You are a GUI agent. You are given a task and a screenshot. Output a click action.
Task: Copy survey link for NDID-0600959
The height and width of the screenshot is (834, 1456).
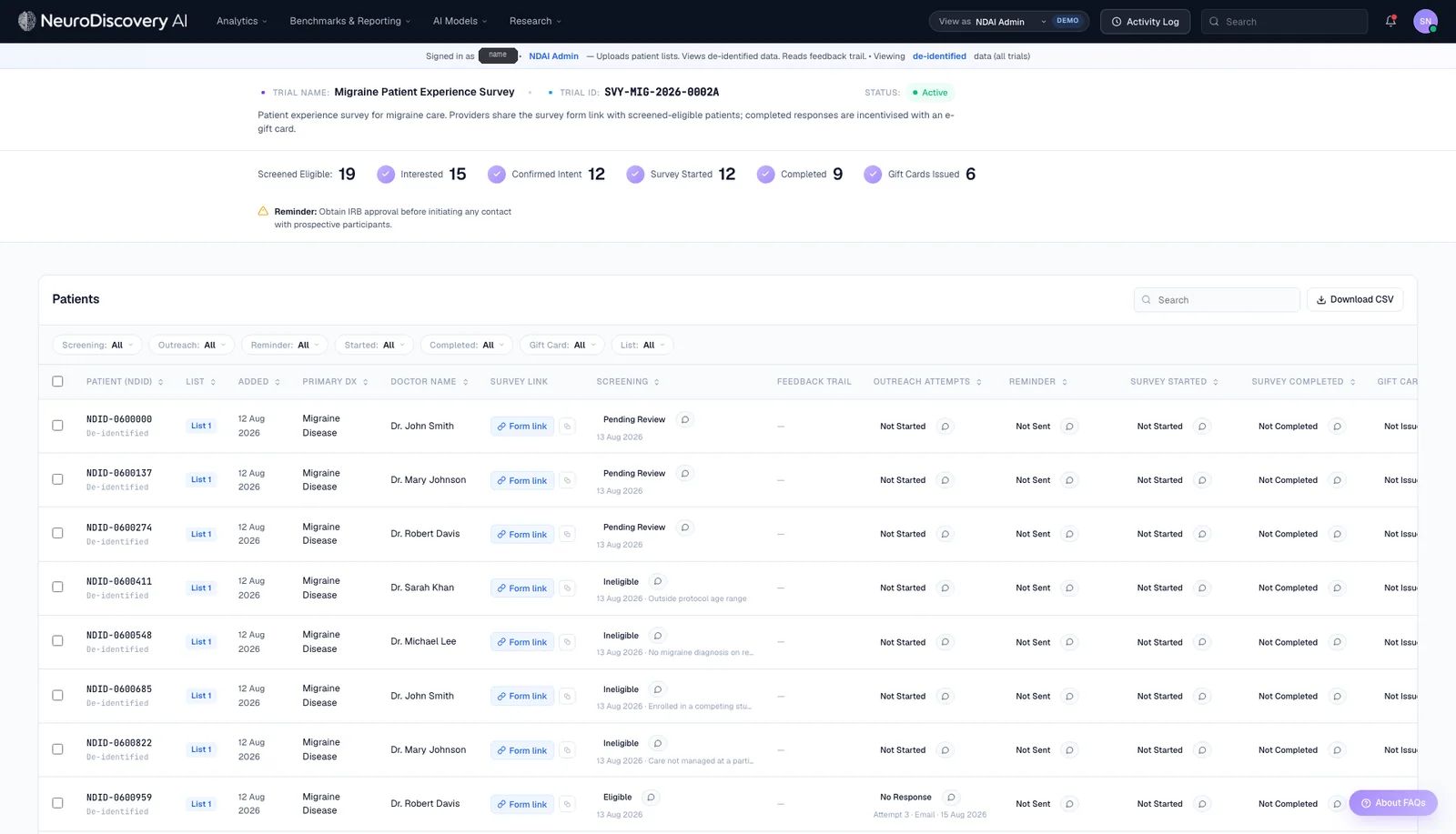567,804
